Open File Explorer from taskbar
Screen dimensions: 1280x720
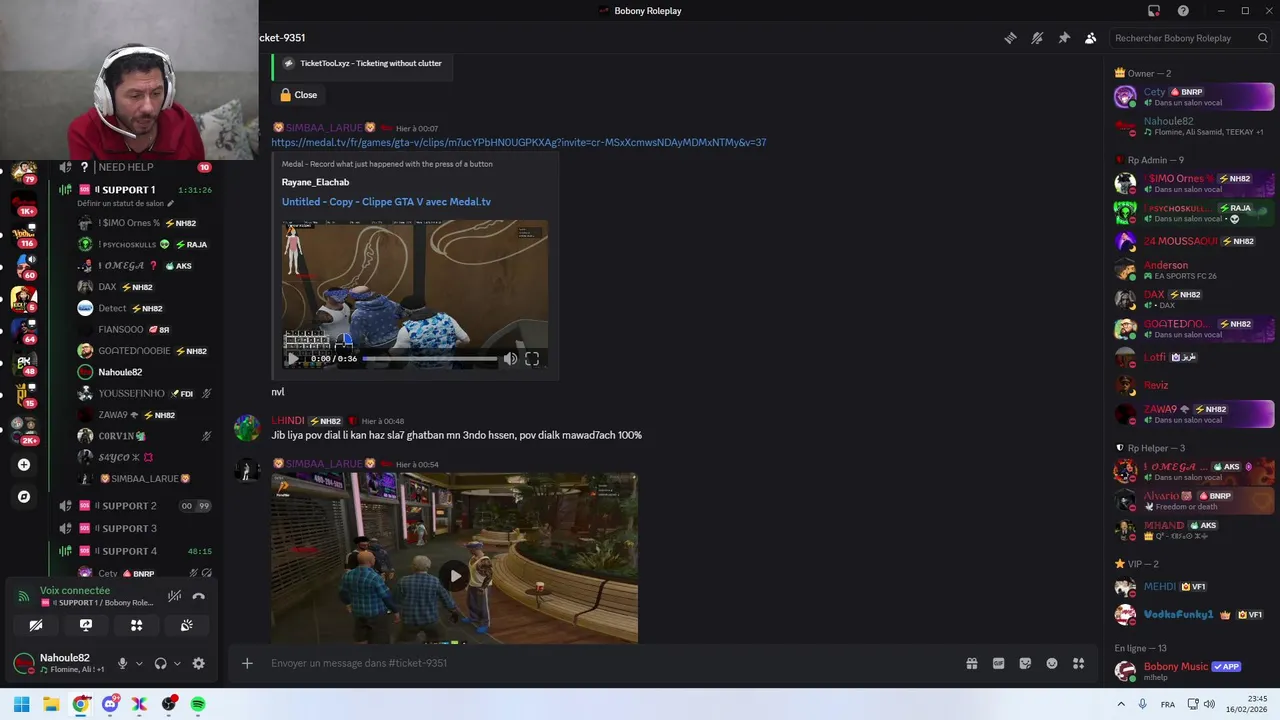point(51,704)
